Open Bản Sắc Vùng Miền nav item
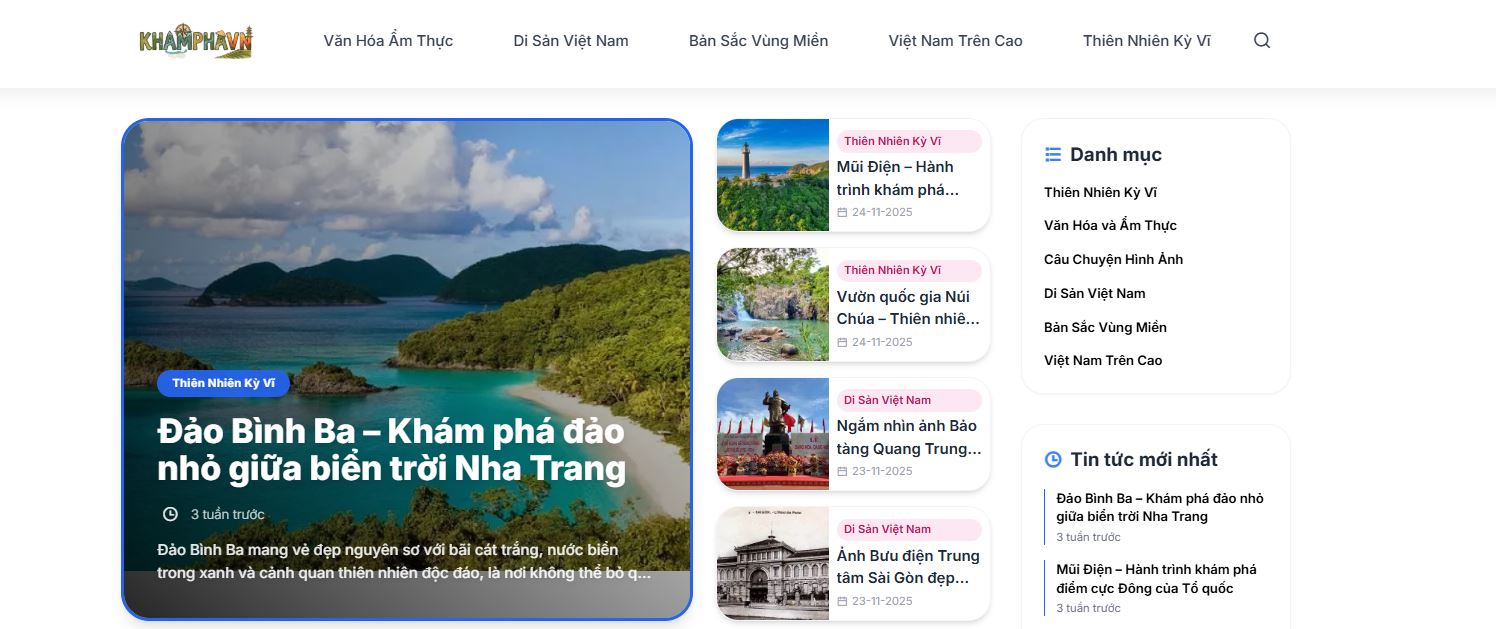The height and width of the screenshot is (629, 1496). (758, 41)
